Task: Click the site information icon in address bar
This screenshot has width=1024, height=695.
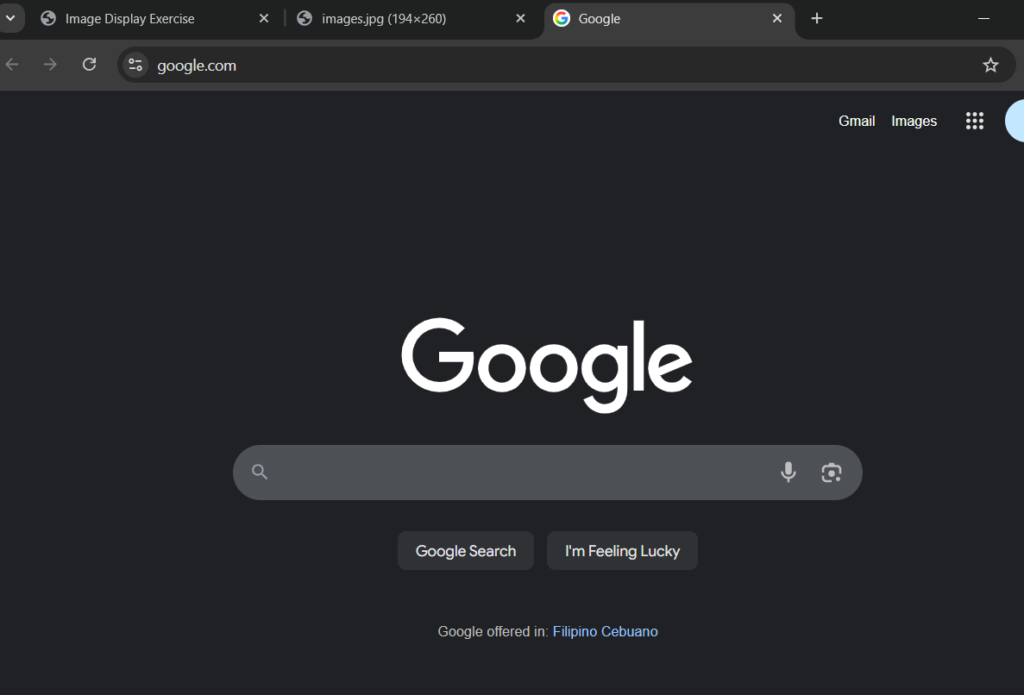Action: point(136,65)
